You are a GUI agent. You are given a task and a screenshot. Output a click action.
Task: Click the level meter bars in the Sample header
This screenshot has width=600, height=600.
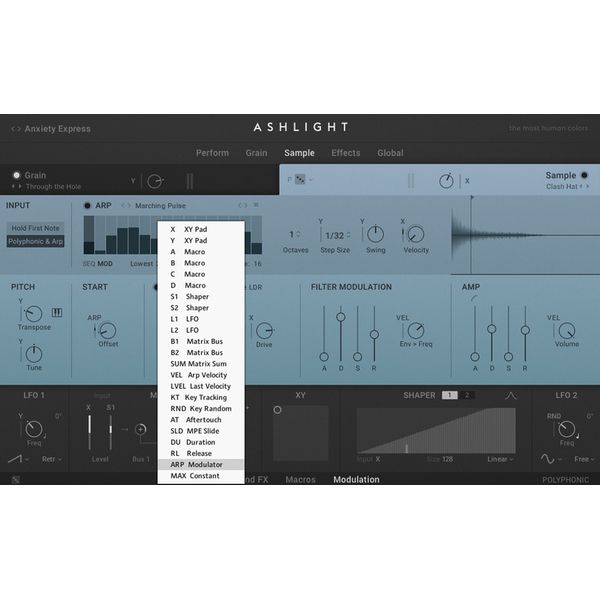pyautogui.click(x=411, y=181)
